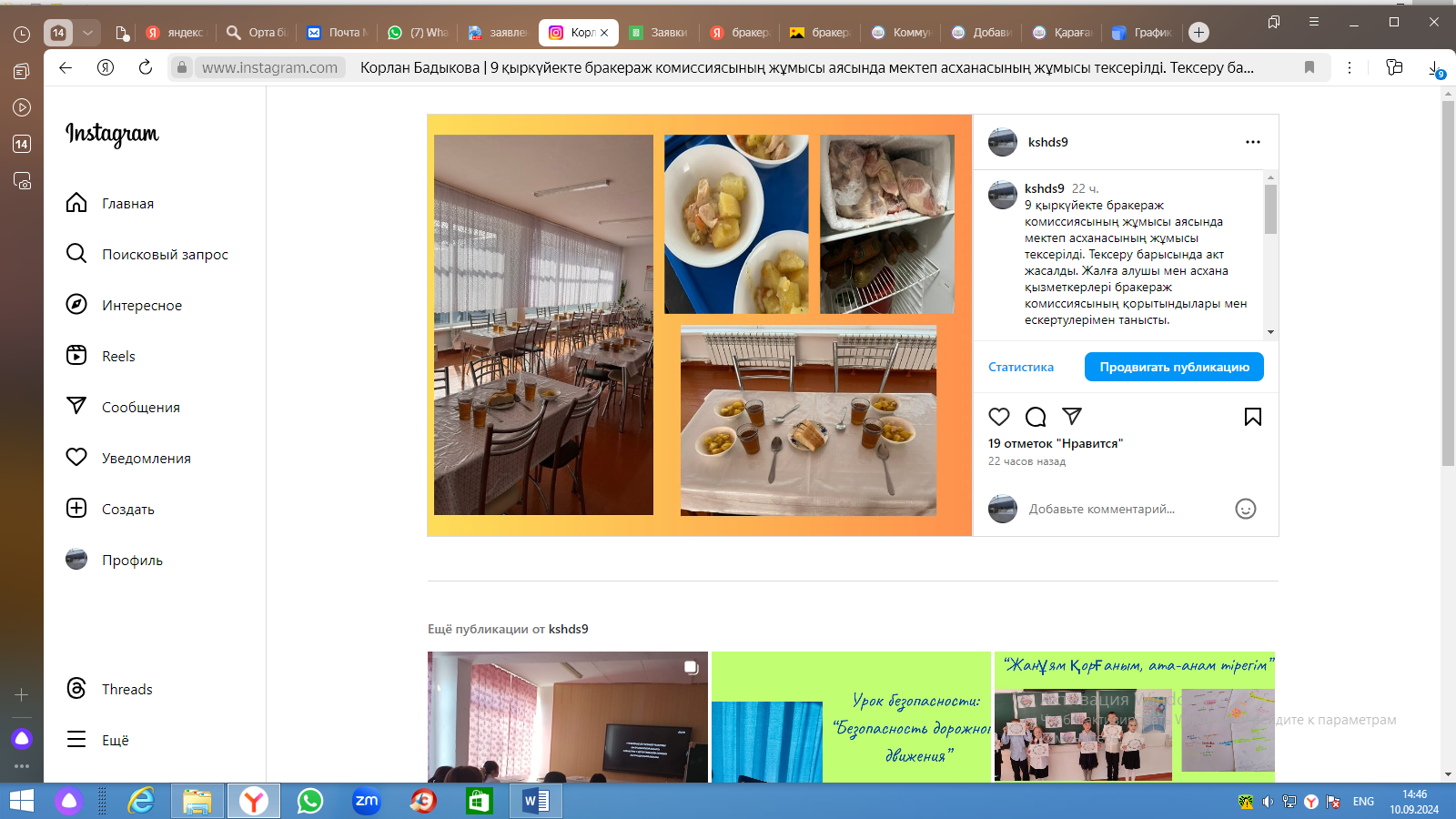
Task: Go to Сообщения in the sidebar
Action: [140, 408]
